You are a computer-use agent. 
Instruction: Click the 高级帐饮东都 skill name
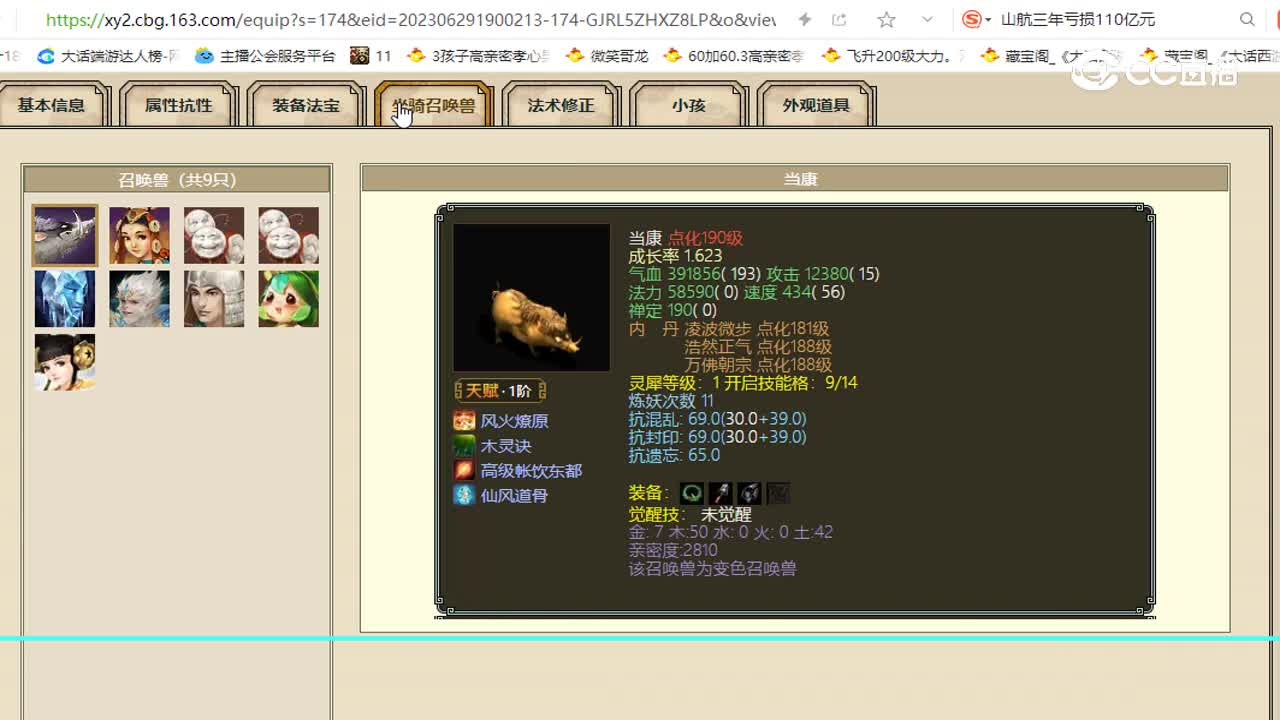531,470
